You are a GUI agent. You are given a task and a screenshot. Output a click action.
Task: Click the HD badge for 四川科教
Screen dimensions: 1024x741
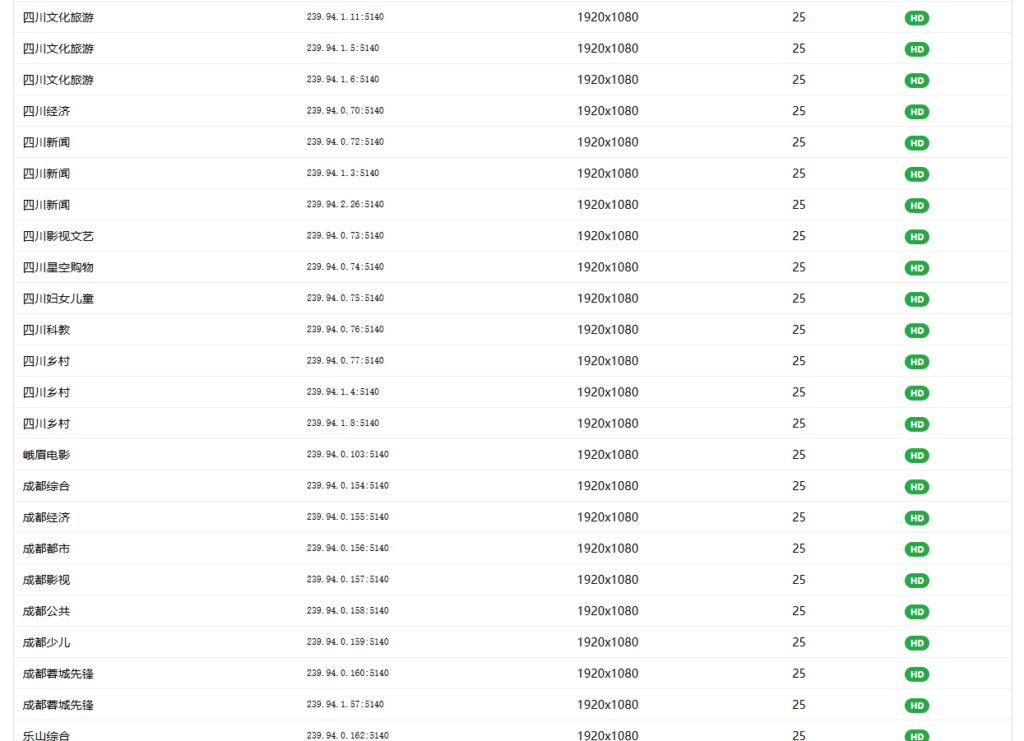[x=916, y=331]
